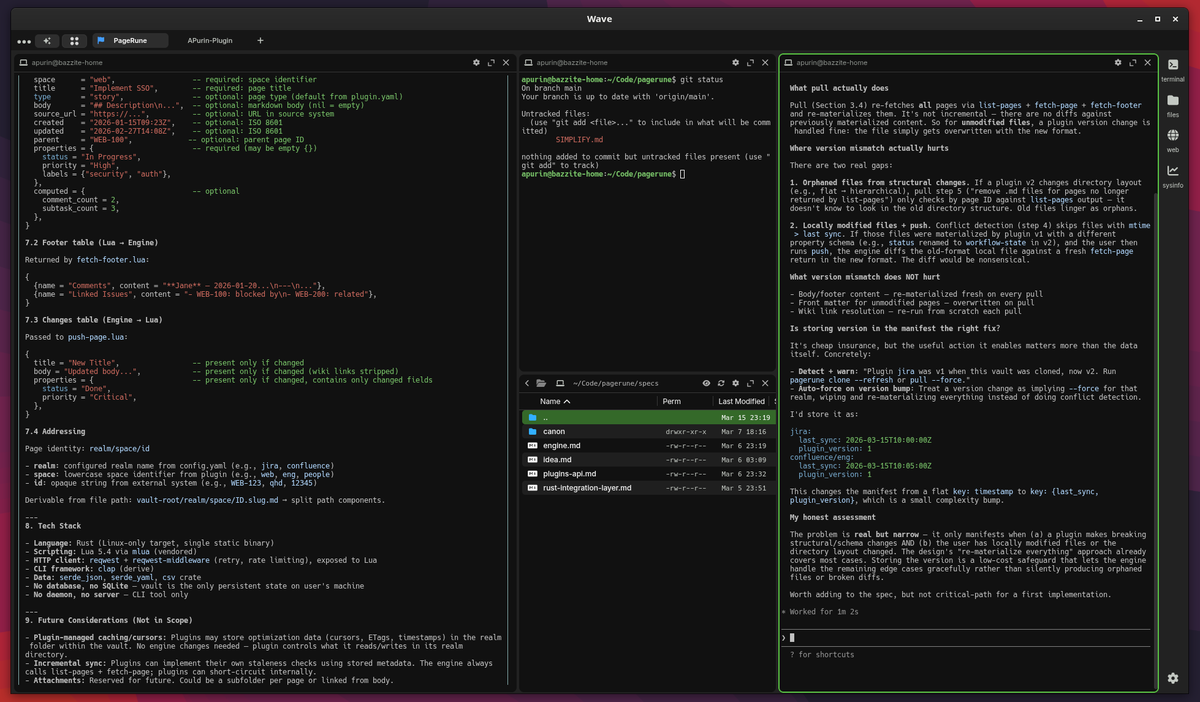This screenshot has height=702, width=1200.
Task: Click the 'My honest assessment' heading
Action: pyautogui.click(x=832, y=517)
